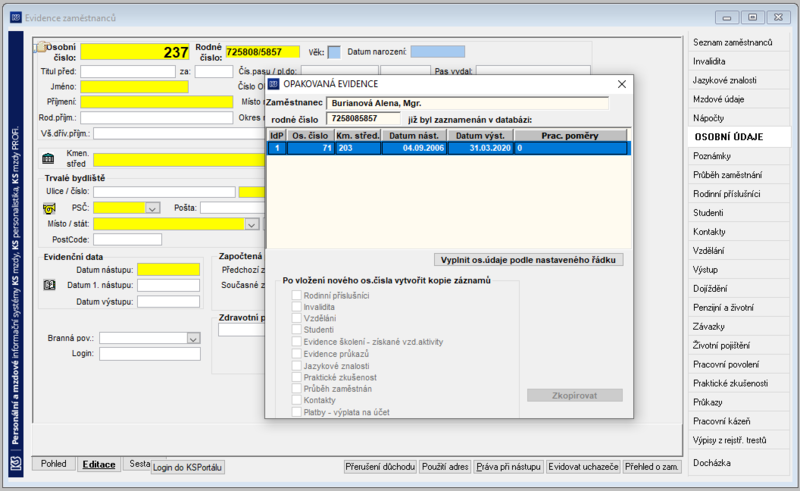Open Výstup section

pyautogui.click(x=738, y=269)
